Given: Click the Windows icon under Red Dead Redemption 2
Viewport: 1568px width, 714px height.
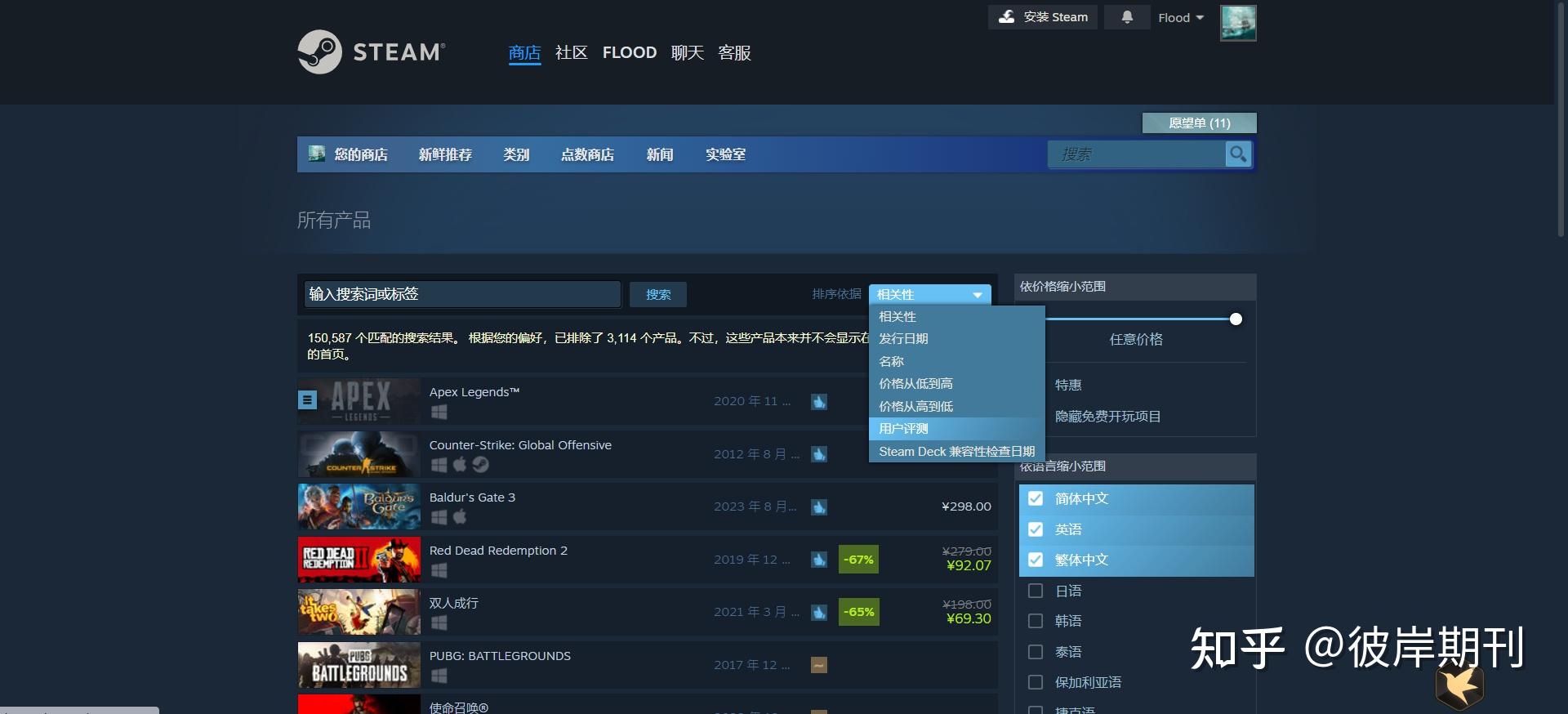Looking at the screenshot, I should tap(439, 569).
